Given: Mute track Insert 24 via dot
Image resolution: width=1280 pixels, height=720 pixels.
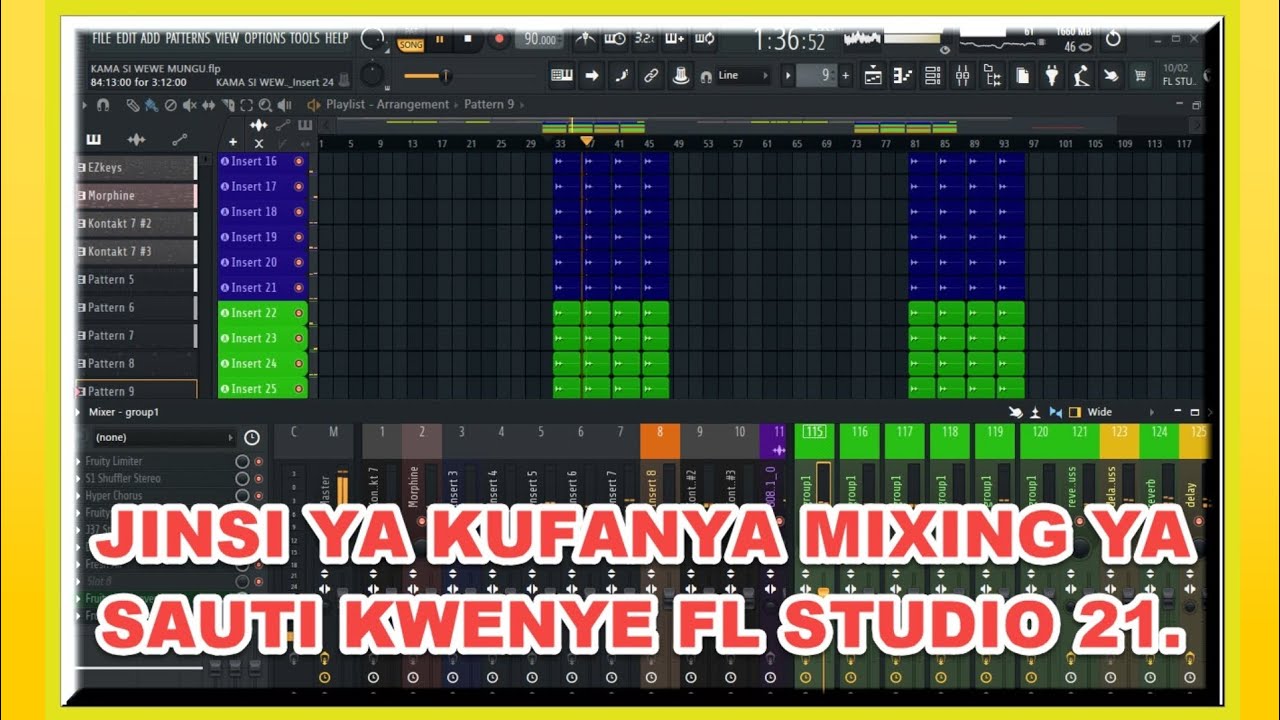Looking at the screenshot, I should [x=298, y=364].
